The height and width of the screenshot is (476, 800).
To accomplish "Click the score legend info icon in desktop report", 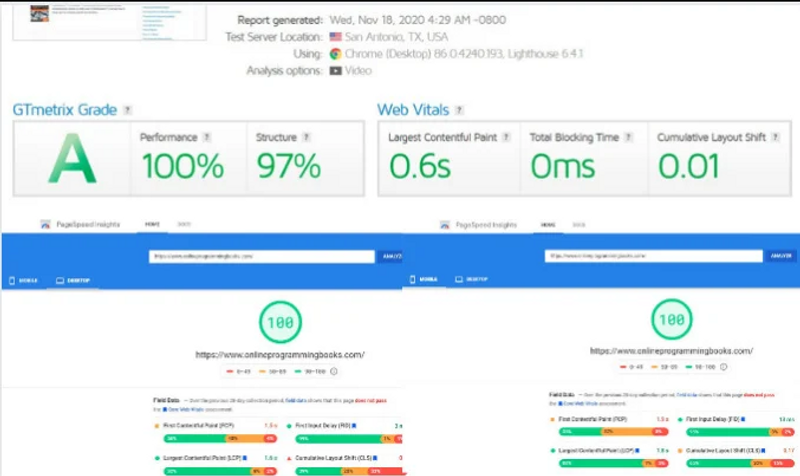I will 334,371.
